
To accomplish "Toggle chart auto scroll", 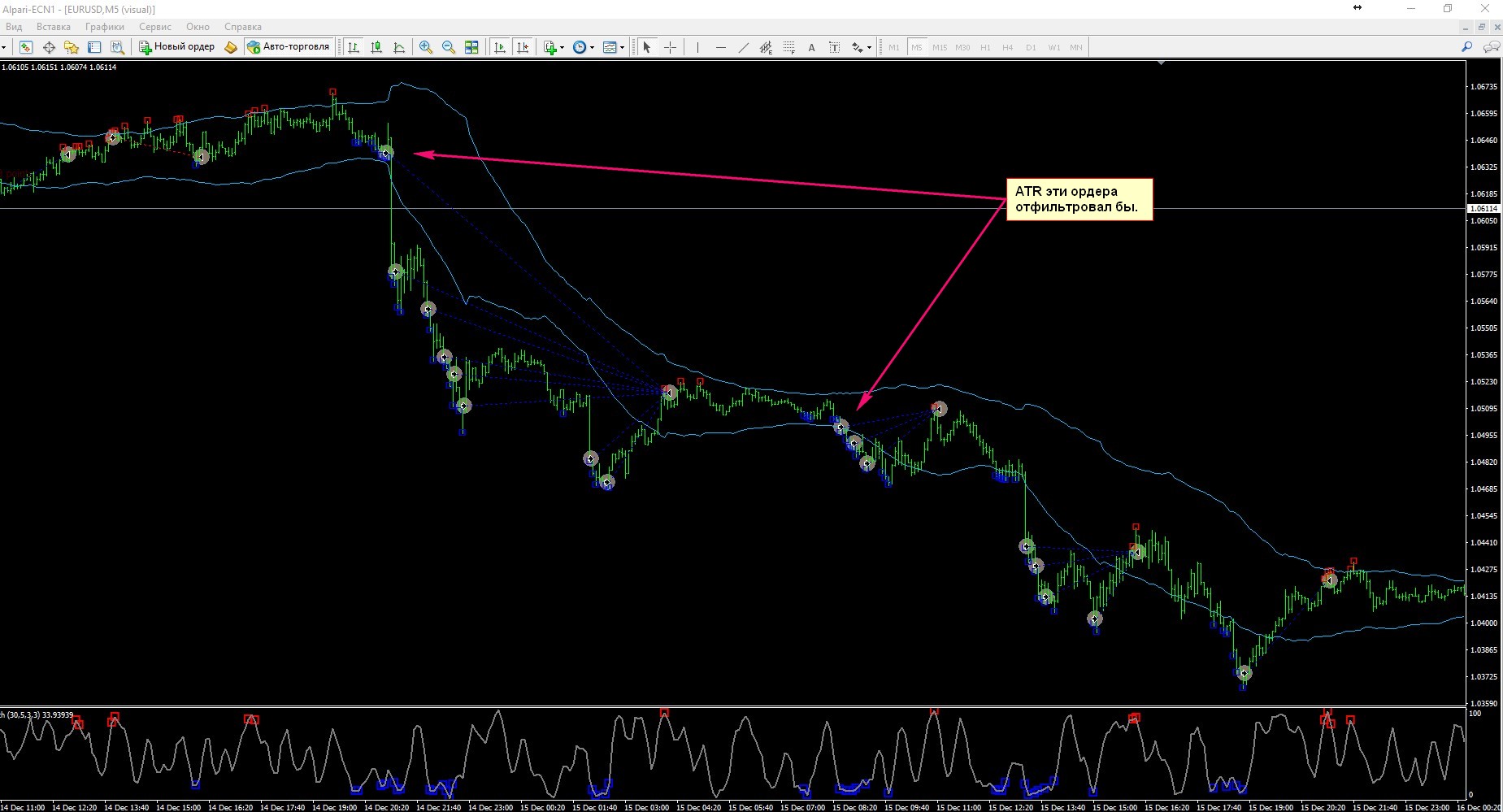I will [499, 47].
